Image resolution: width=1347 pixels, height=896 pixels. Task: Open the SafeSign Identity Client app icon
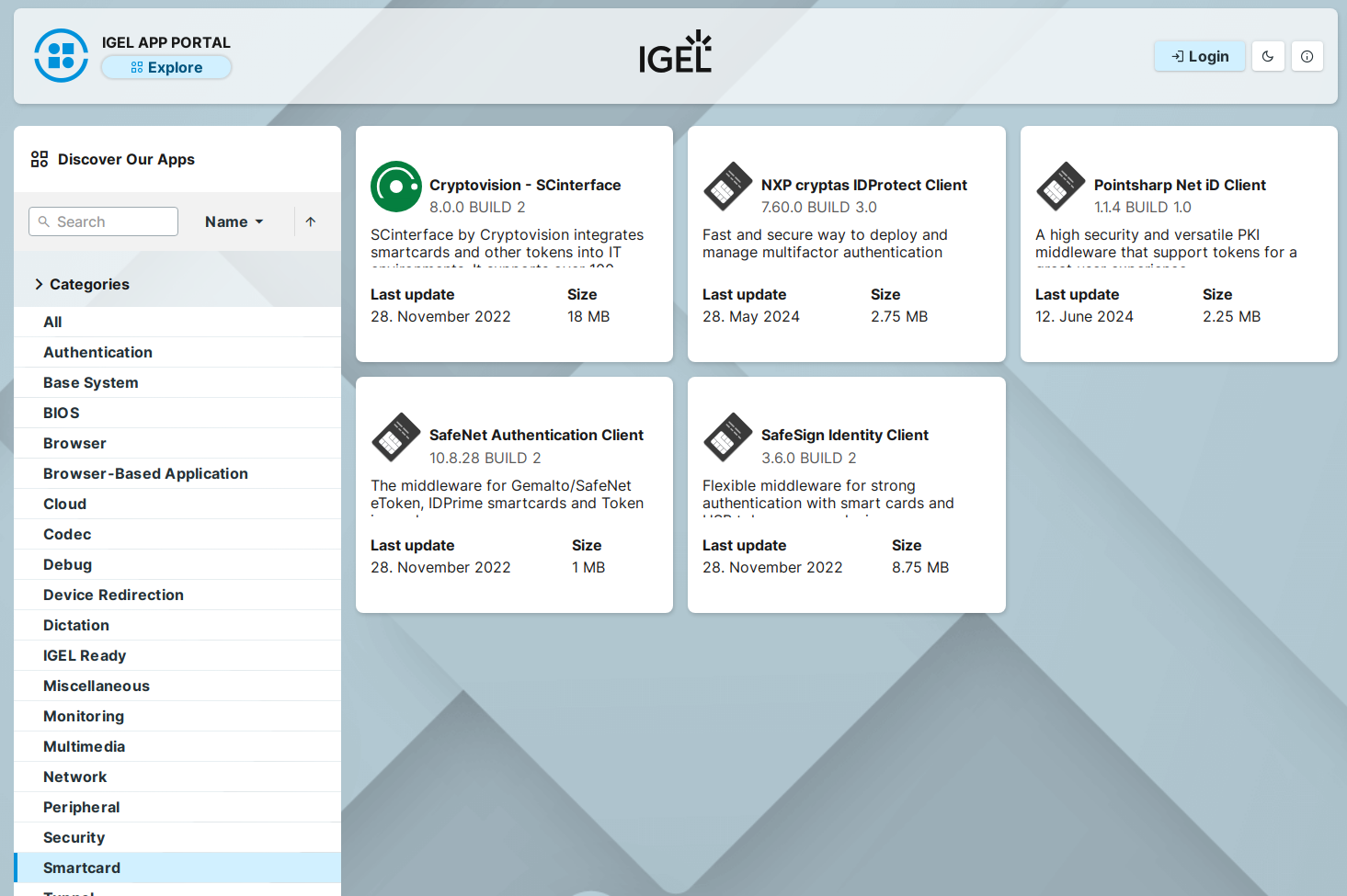click(x=727, y=437)
